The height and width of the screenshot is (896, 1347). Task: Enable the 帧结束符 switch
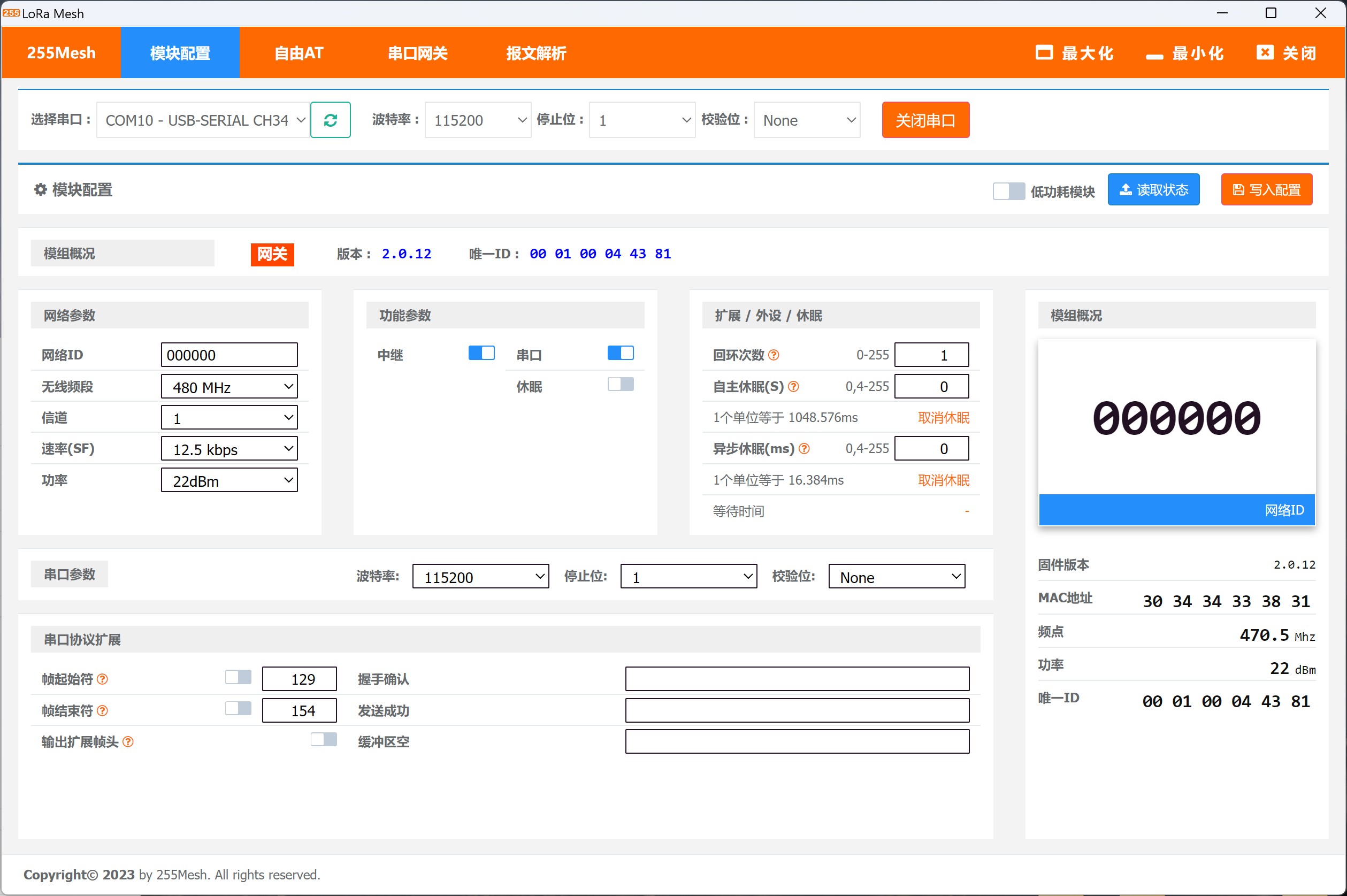point(238,709)
